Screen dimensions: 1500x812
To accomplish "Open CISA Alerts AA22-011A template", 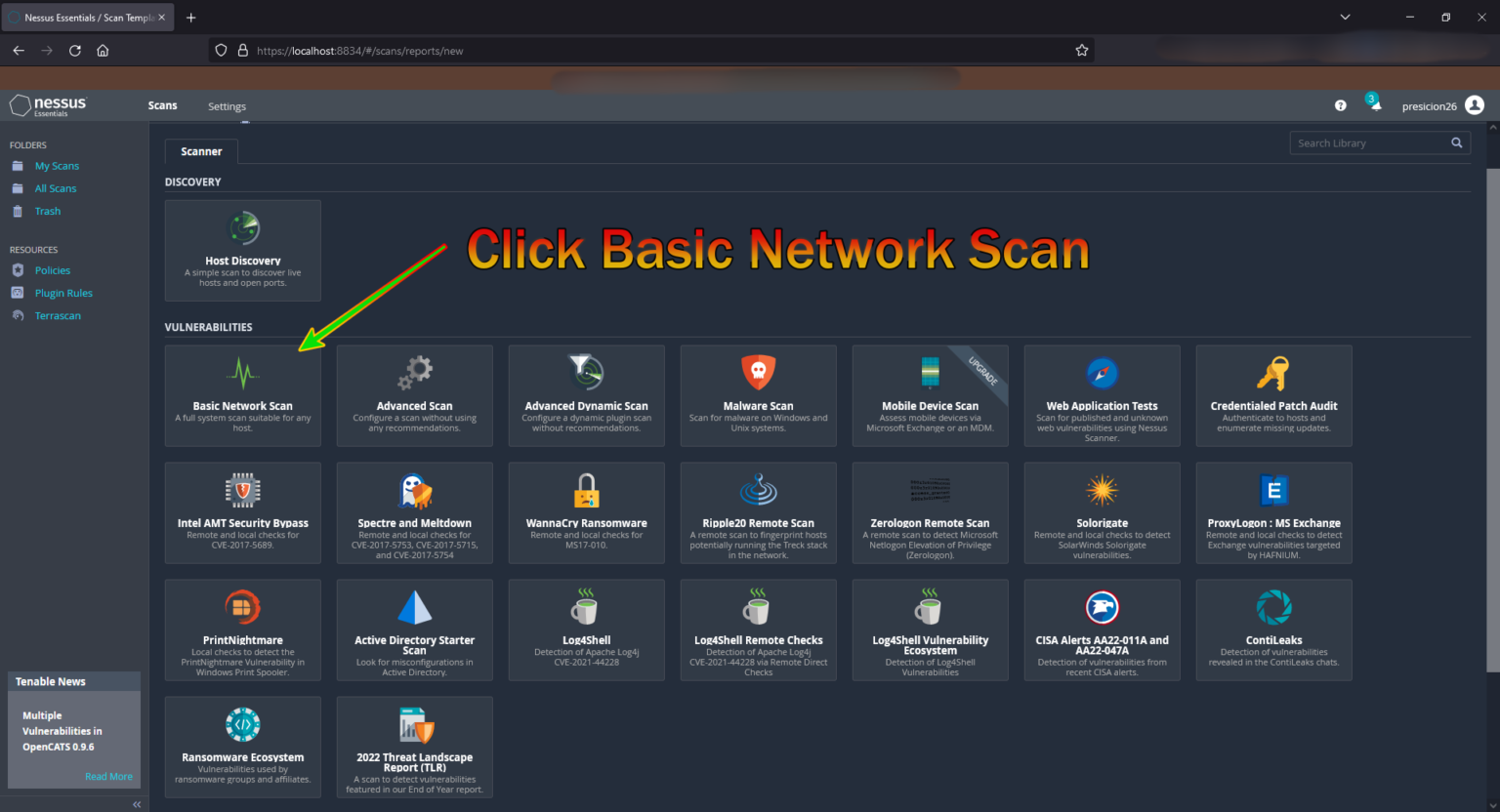I will click(1102, 629).
